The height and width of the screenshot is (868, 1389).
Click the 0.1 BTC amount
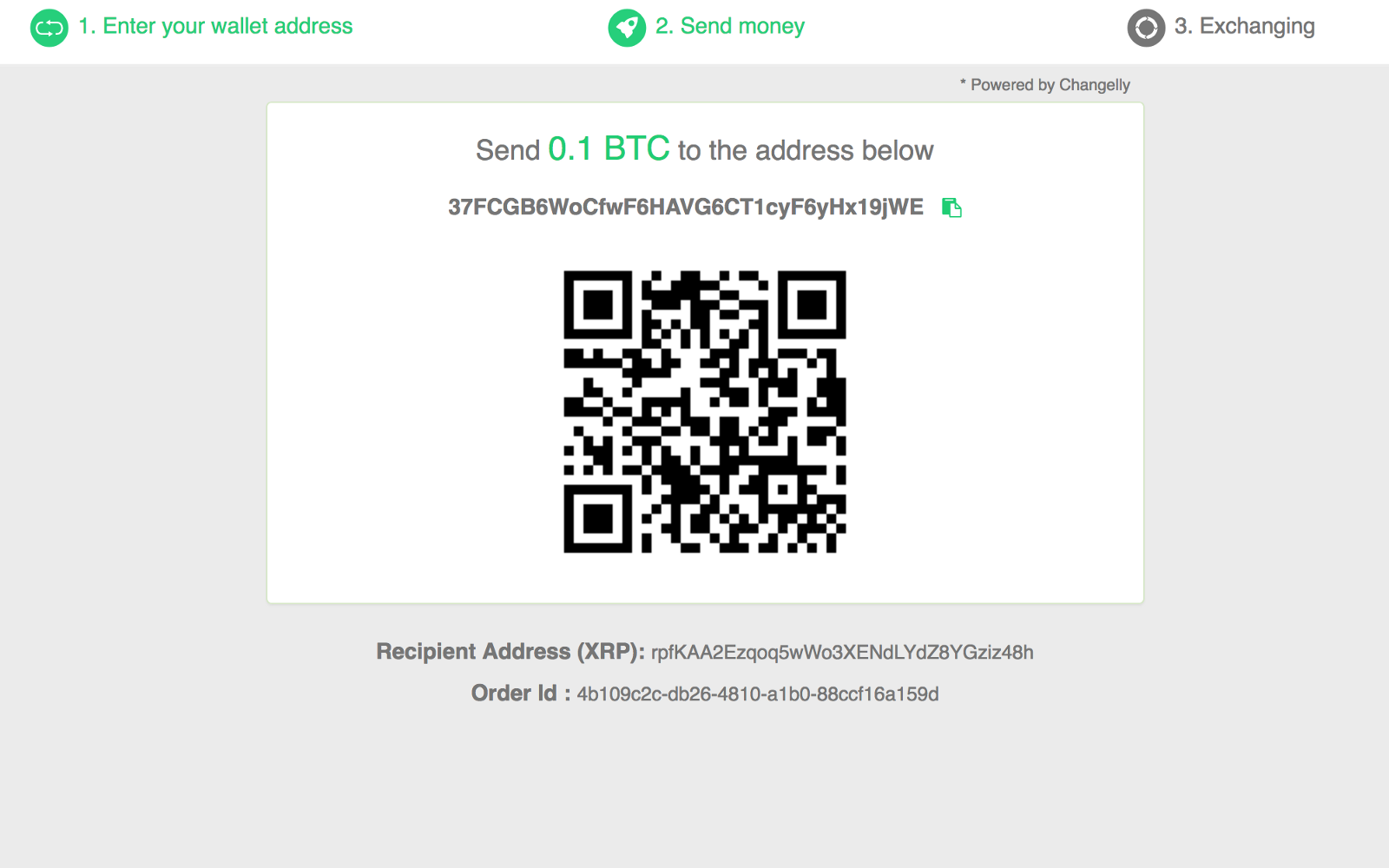tap(609, 149)
